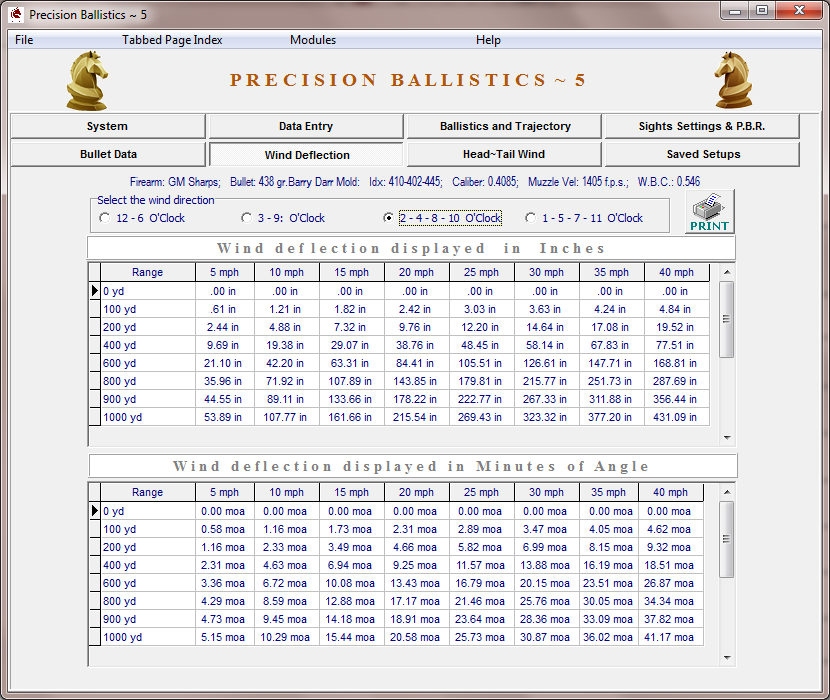Switch to the Bullet Data tab
830x700 pixels.
(108, 154)
